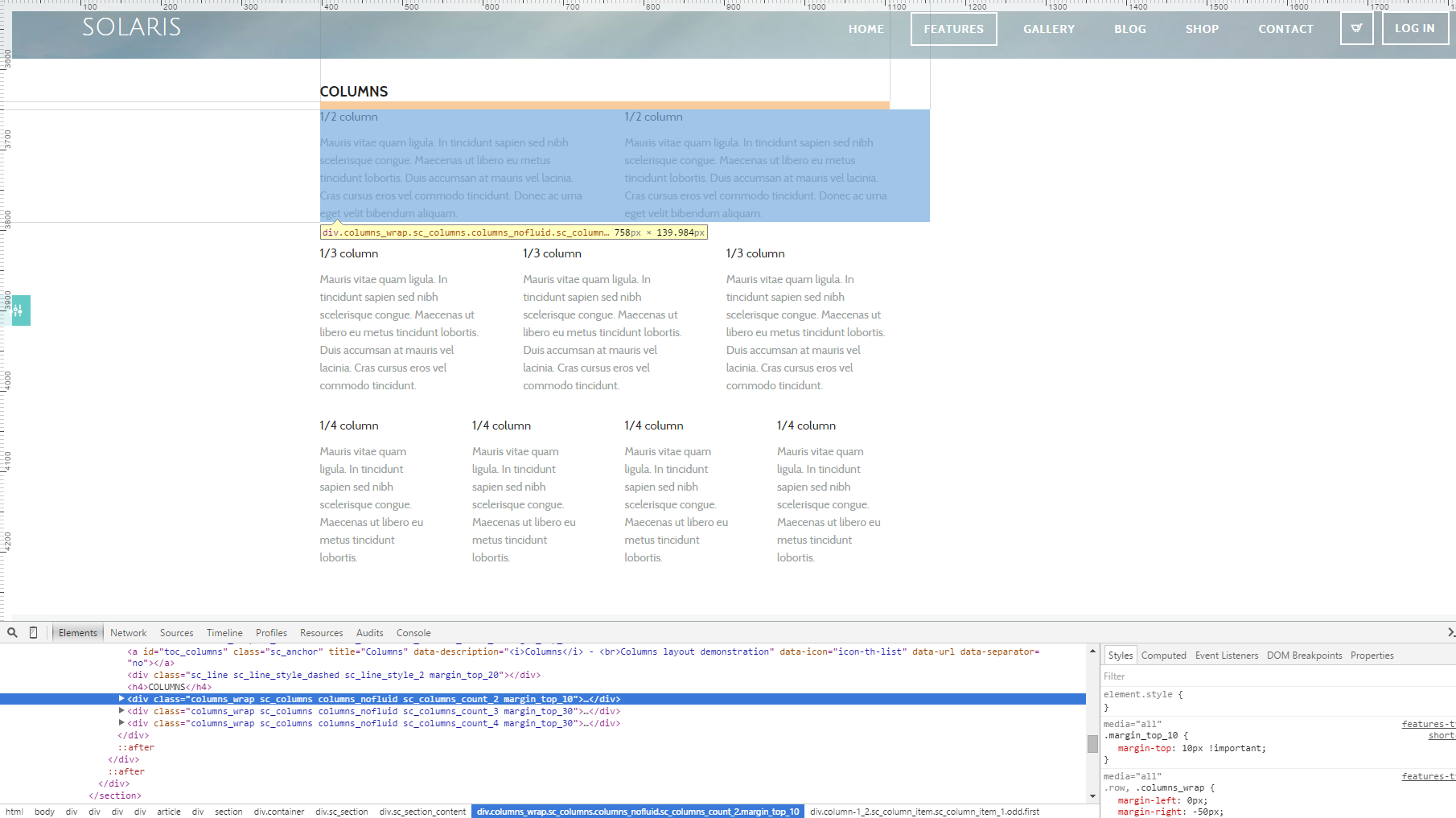Image resolution: width=1456 pixels, height=818 pixels.
Task: Open the Computed styles tab
Action: 1163,656
